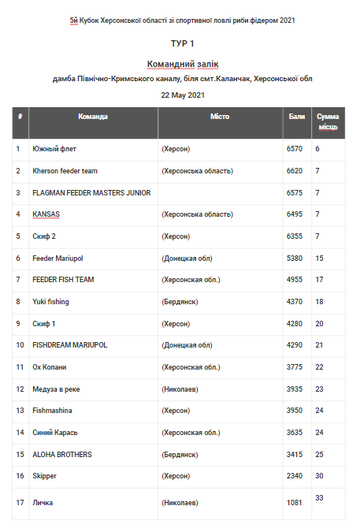The image size is (360, 532).
Task: Click the '(Бердянск)' city for Yuki fishing
Action: point(180,302)
